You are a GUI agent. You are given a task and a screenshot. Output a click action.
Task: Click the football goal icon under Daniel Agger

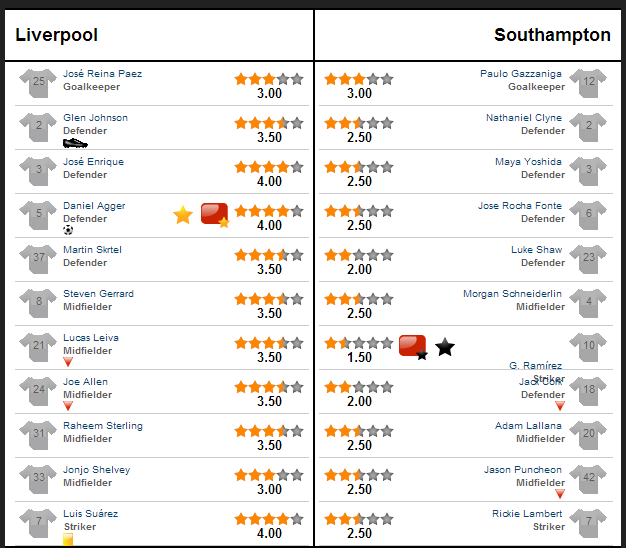[x=68, y=230]
